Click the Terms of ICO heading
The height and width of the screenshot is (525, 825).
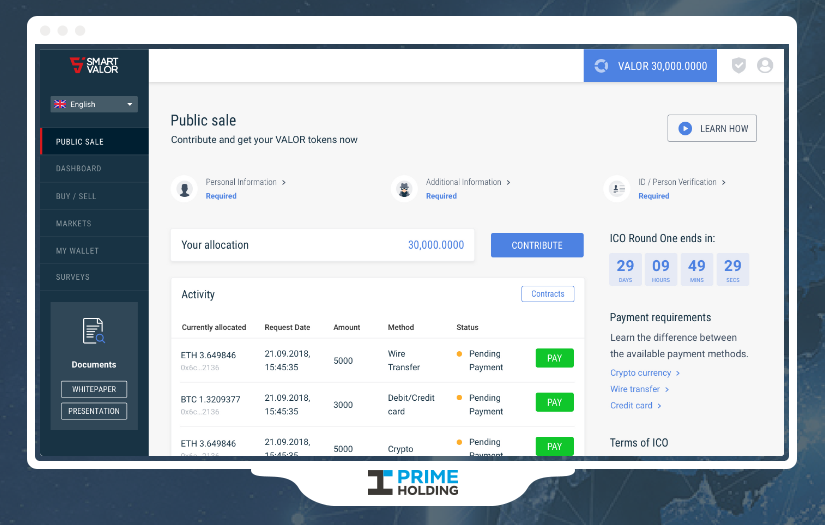[639, 442]
